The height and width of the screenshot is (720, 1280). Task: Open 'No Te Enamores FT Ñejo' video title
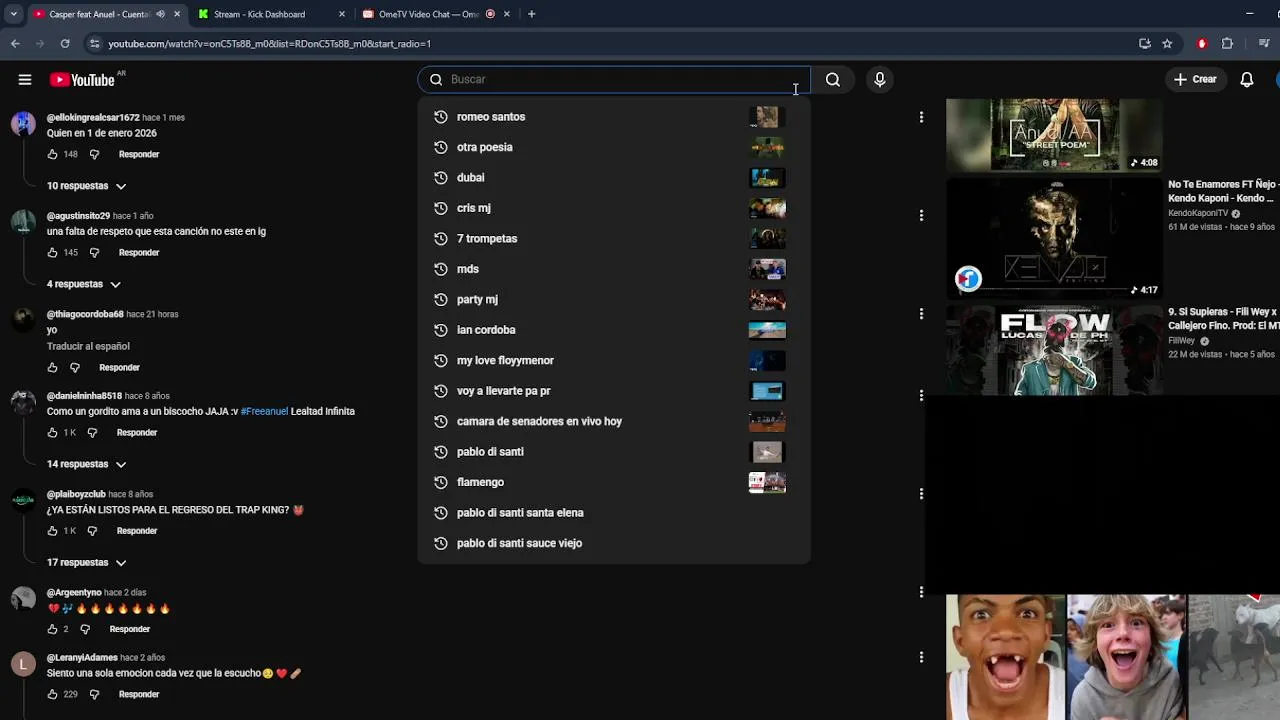pos(1224,191)
